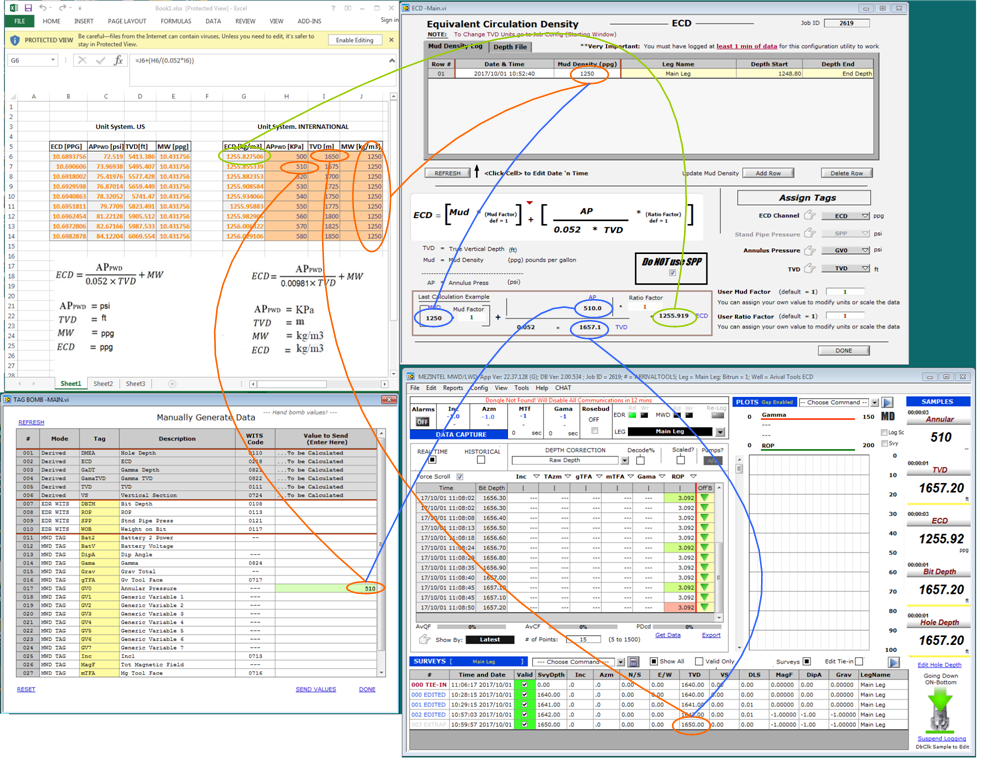984x761 pixels.
Task: Expand the Excel formula bar
Action: tap(392, 61)
